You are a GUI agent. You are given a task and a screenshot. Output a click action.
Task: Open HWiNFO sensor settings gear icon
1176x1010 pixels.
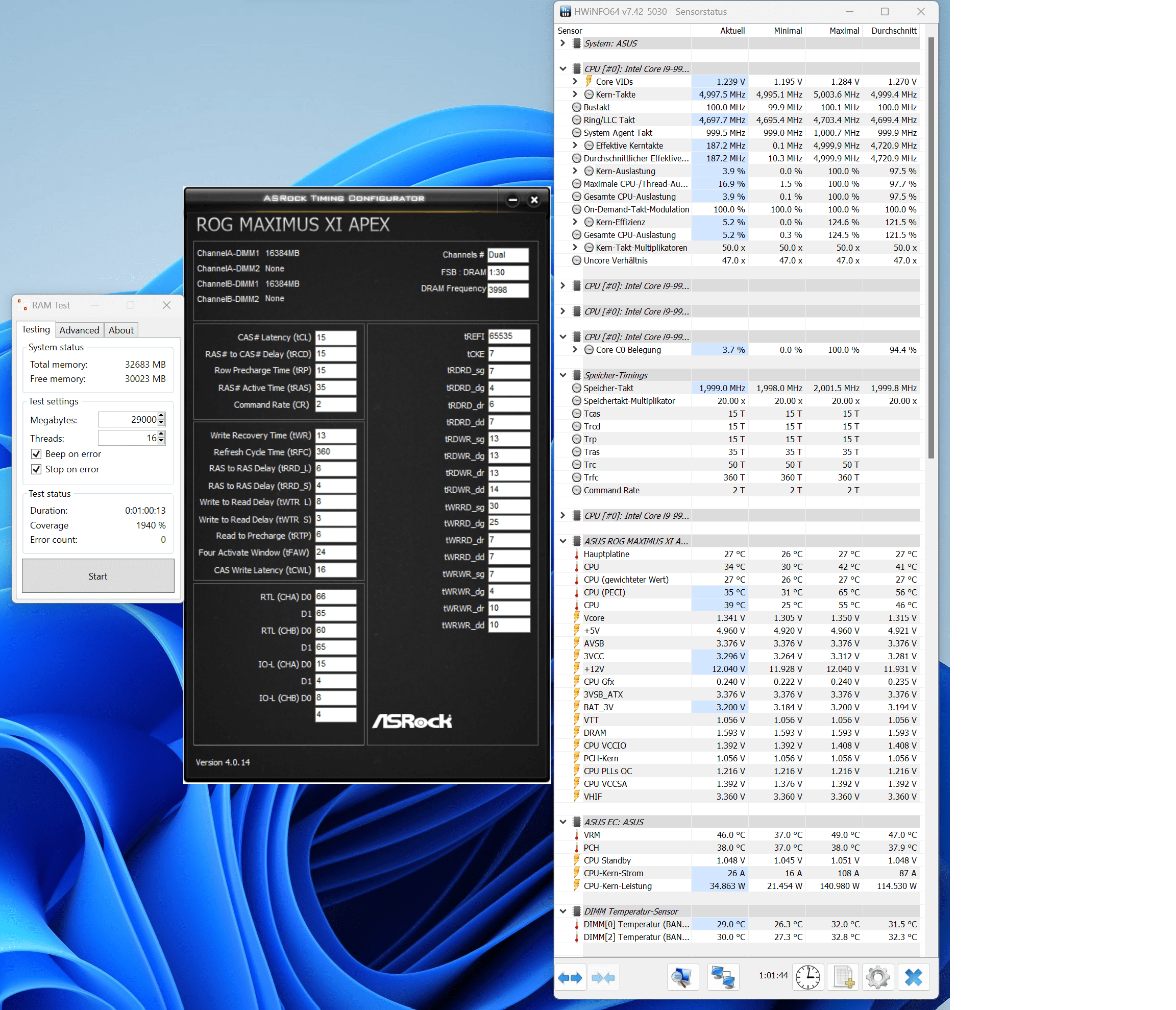[877, 978]
